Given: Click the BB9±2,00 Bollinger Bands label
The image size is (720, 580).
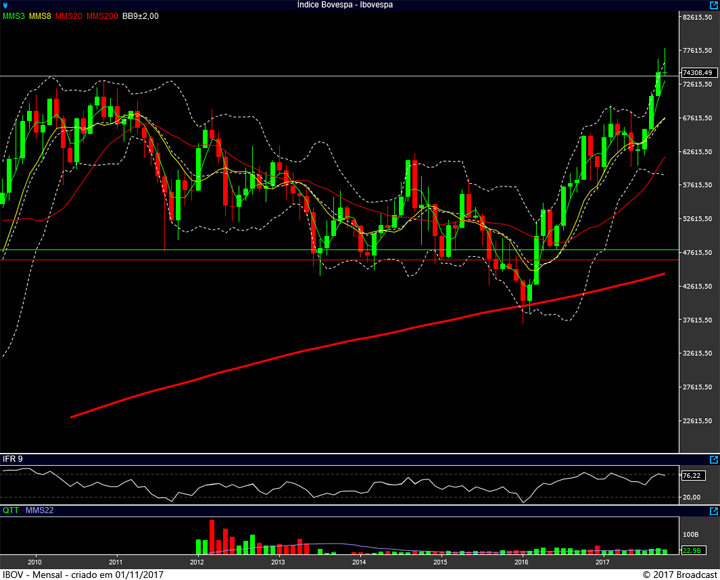Looking at the screenshot, I should 142,16.
